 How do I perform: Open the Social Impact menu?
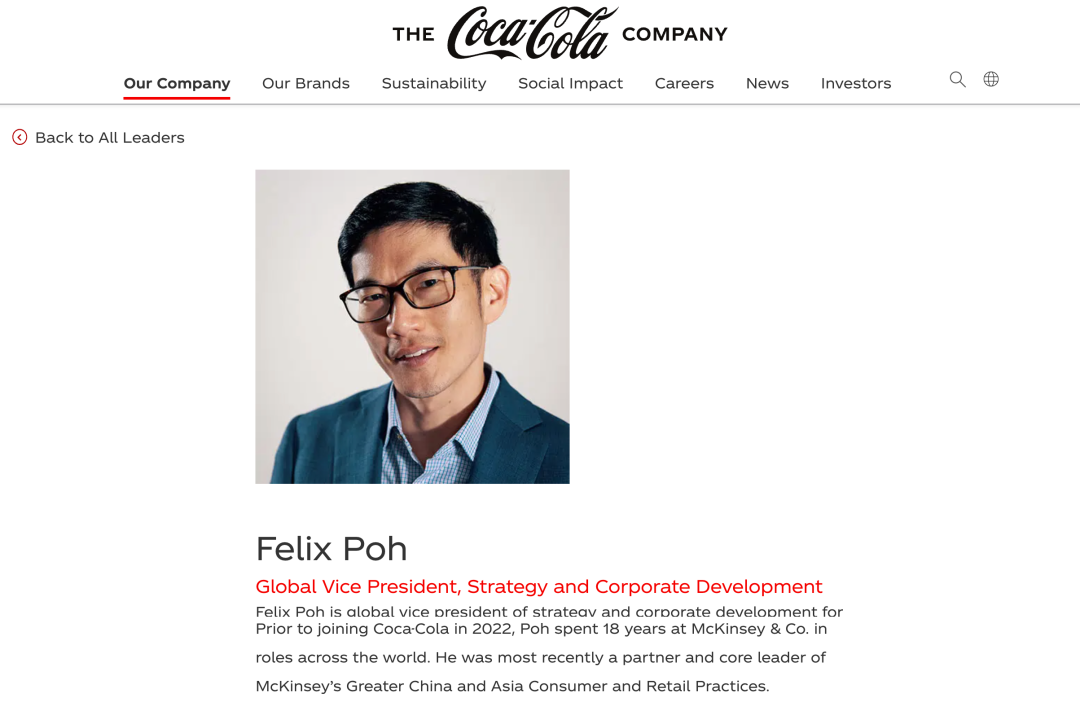570,83
